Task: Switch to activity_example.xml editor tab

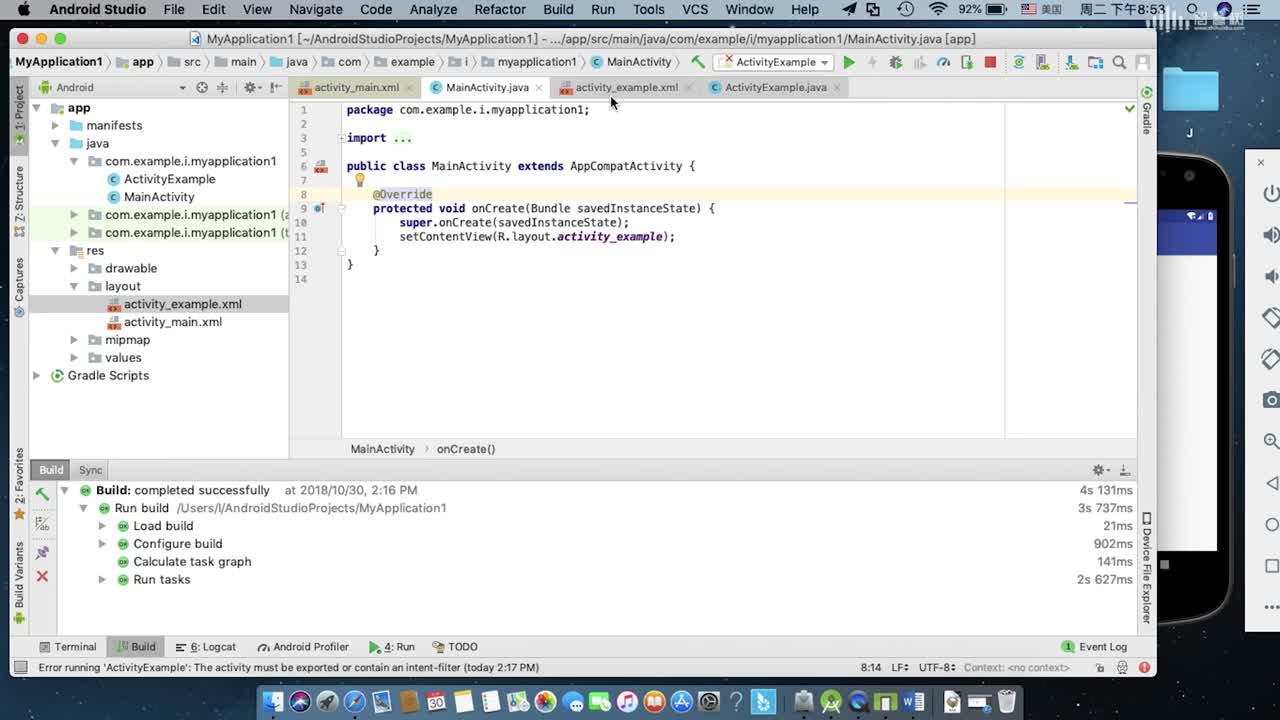Action: point(625,87)
